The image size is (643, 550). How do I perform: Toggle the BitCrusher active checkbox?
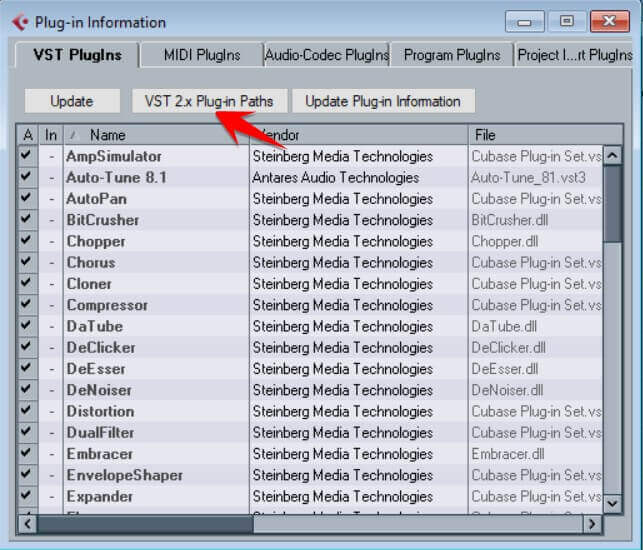[x=26, y=219]
